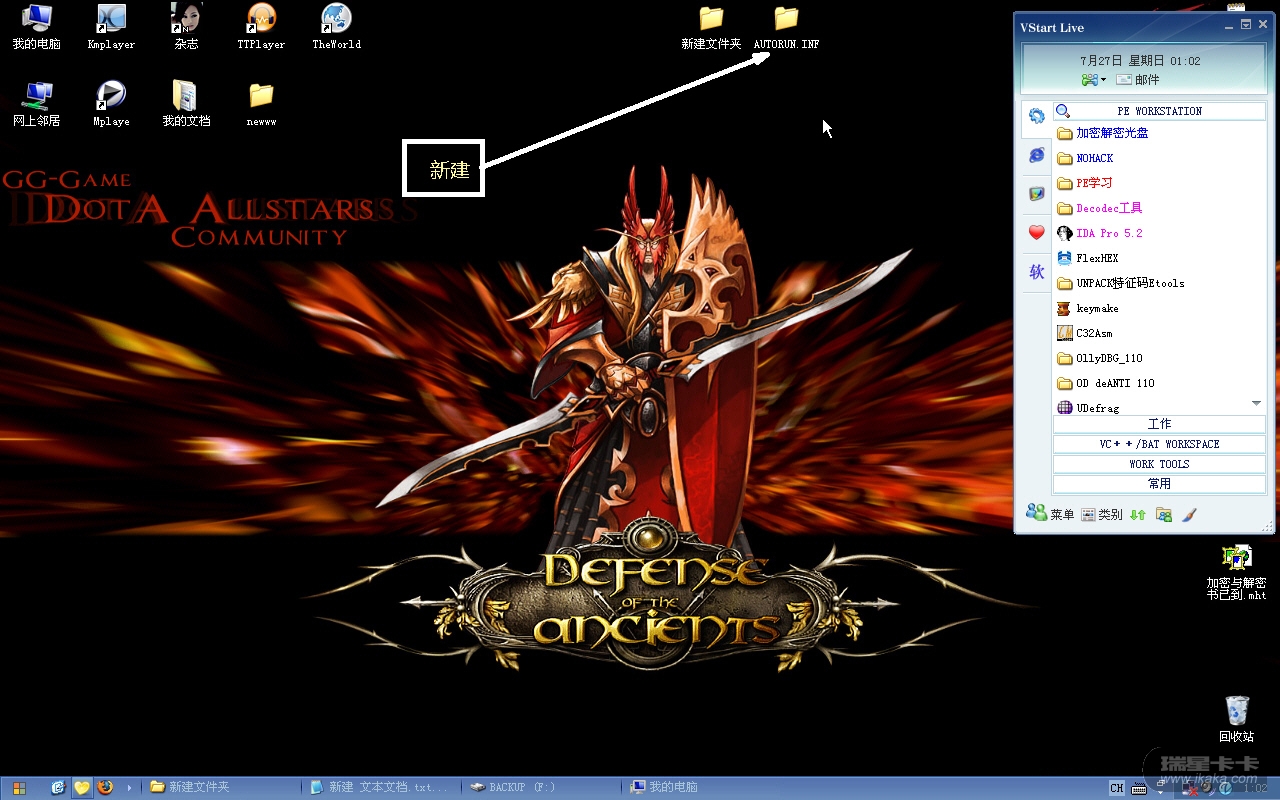
Task: Open the NOHACK folder in VStart
Action: pyautogui.click(x=1086, y=158)
